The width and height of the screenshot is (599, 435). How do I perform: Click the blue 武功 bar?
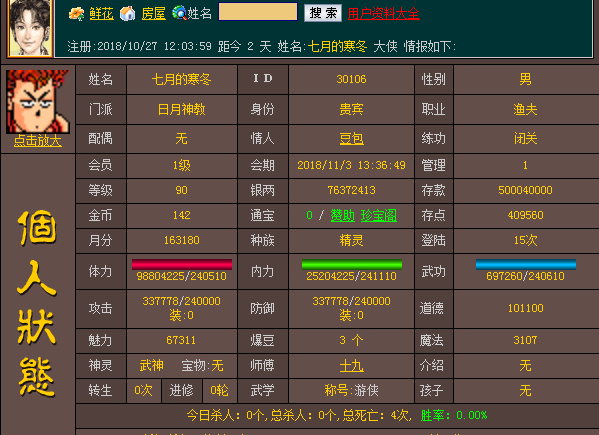[x=526, y=264]
